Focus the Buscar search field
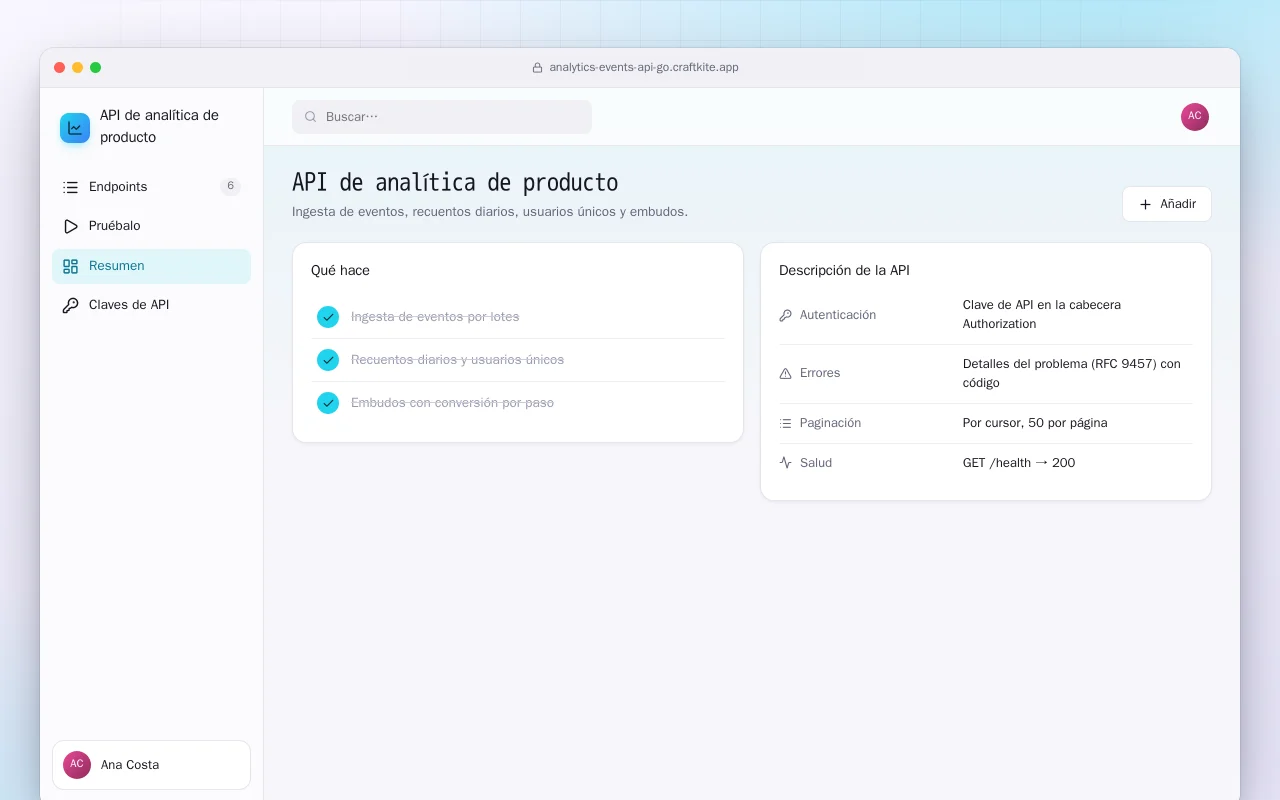 tap(442, 117)
